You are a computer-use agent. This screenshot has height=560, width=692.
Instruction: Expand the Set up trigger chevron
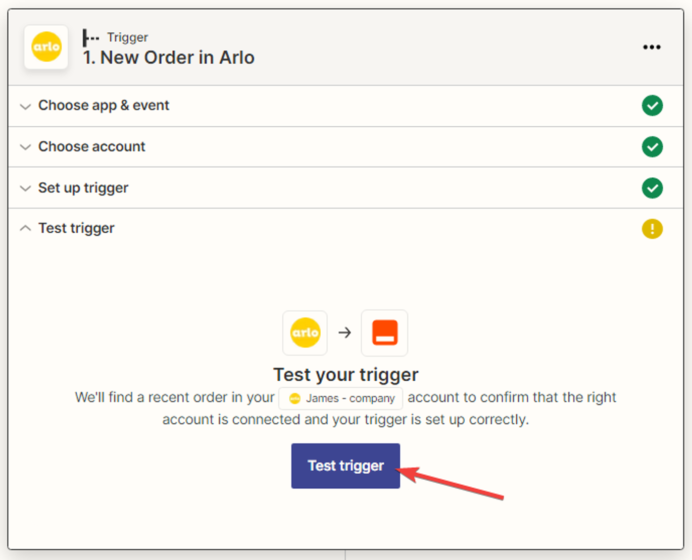coord(25,188)
